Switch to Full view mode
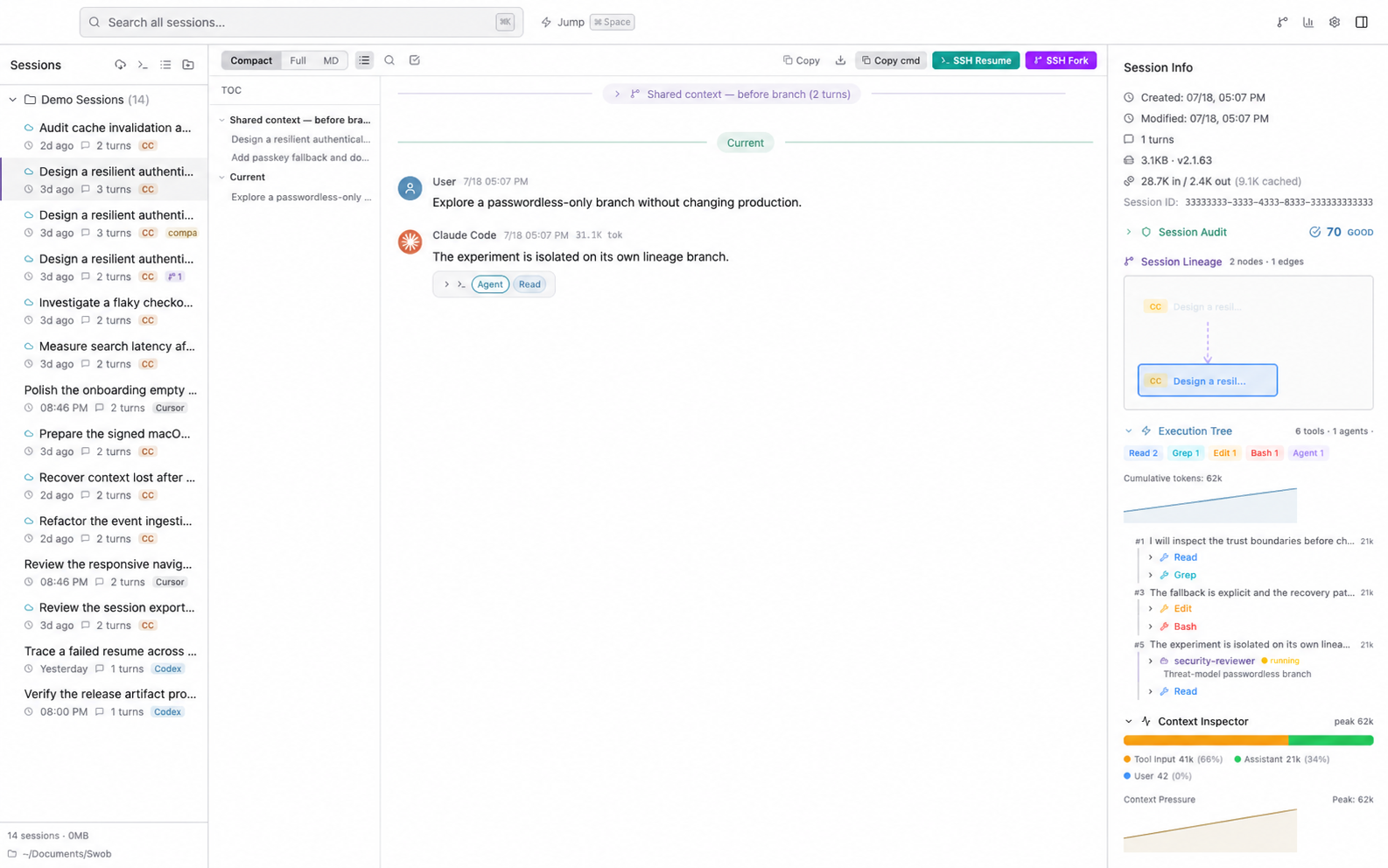1388x868 pixels. (298, 60)
